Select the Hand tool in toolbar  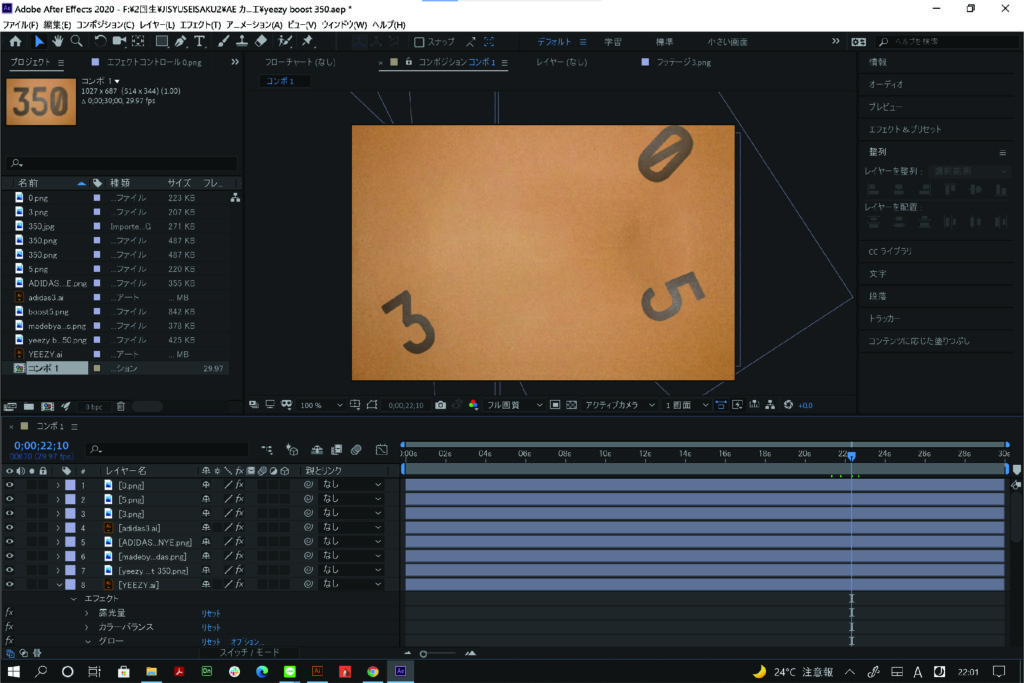pyautogui.click(x=58, y=41)
